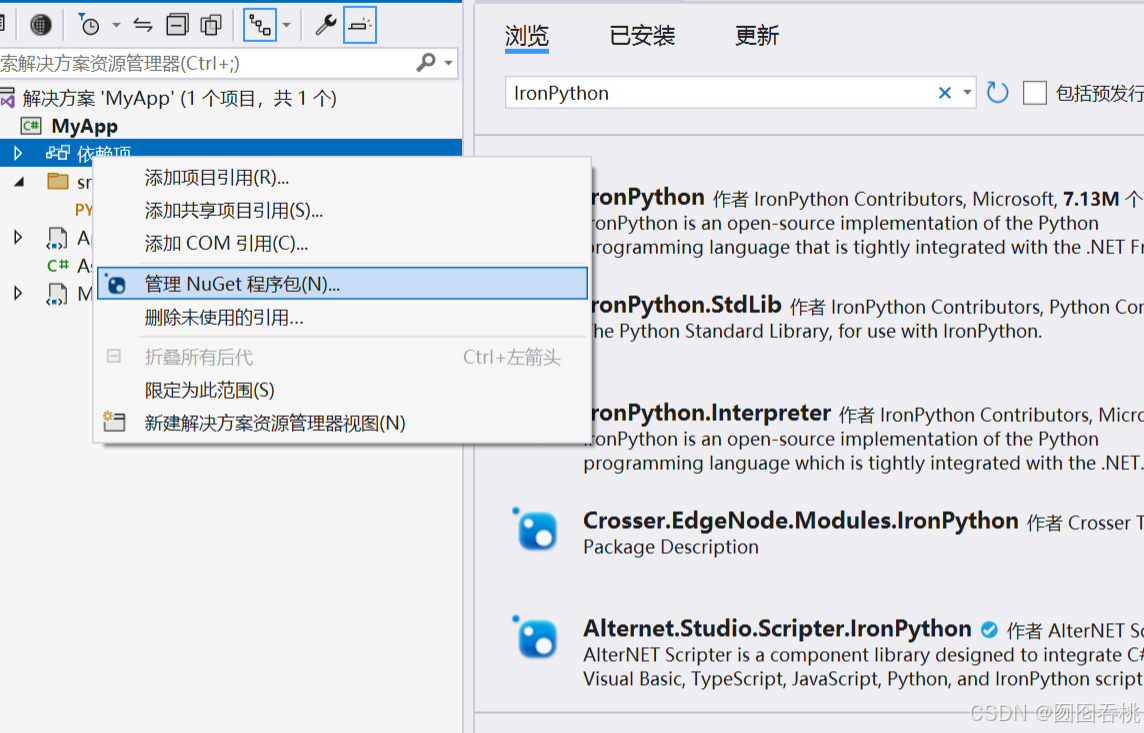
Task: Click the Crosser package NuGet icon
Action: coord(536,529)
